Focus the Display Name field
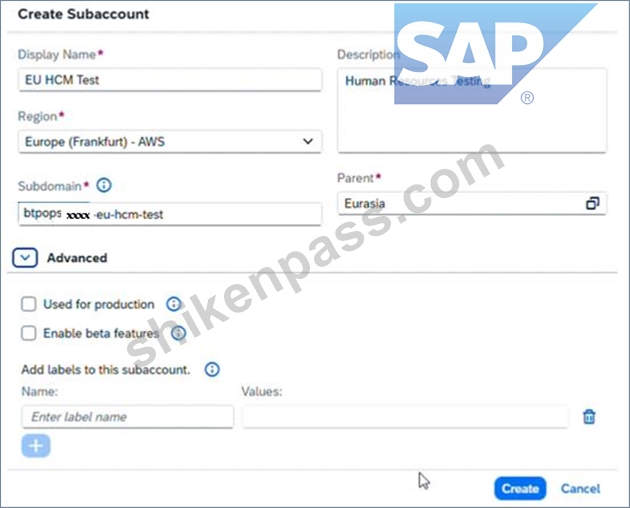Image resolution: width=630 pixels, height=508 pixels. point(170,80)
